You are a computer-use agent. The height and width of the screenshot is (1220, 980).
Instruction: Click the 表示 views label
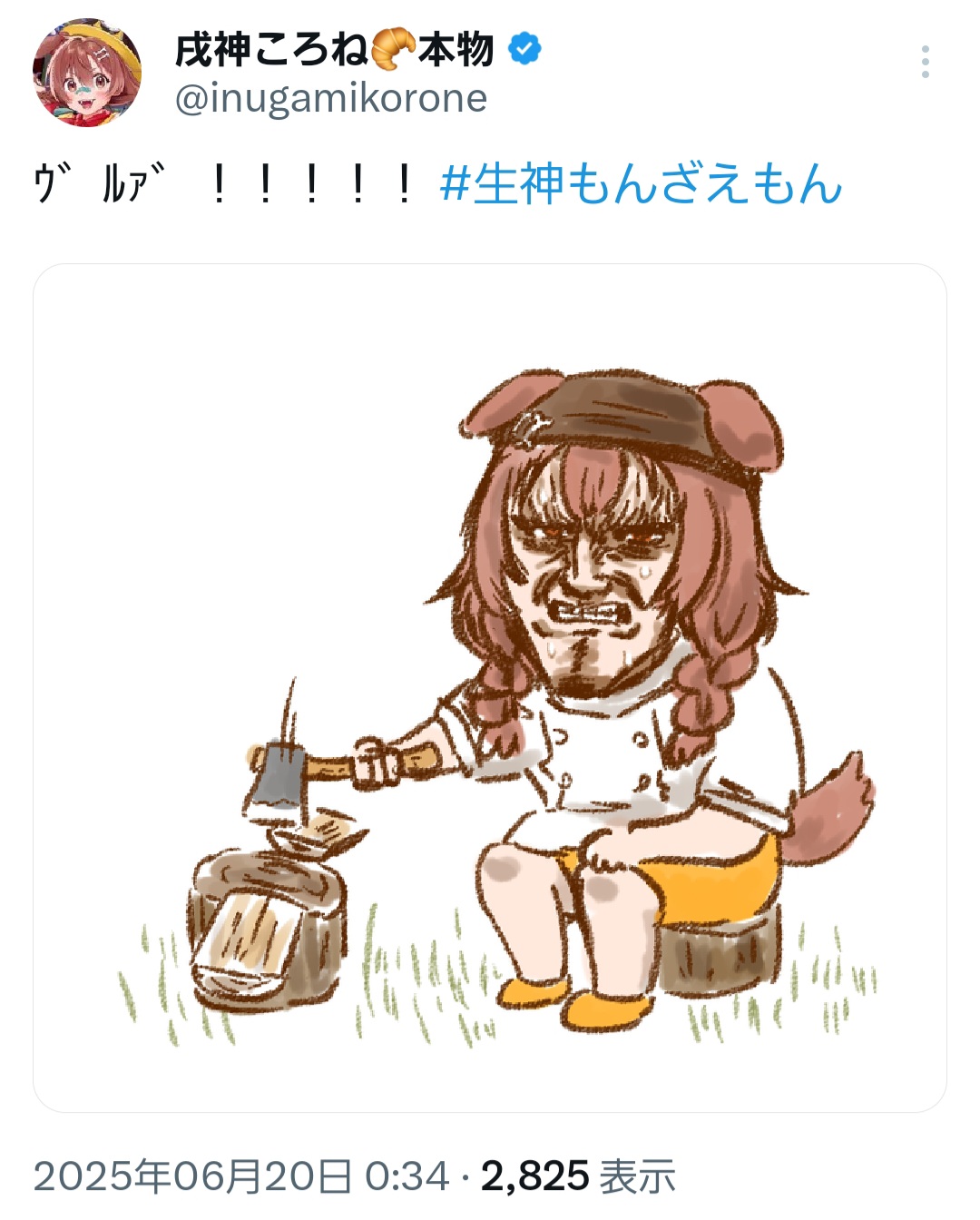[637, 1176]
